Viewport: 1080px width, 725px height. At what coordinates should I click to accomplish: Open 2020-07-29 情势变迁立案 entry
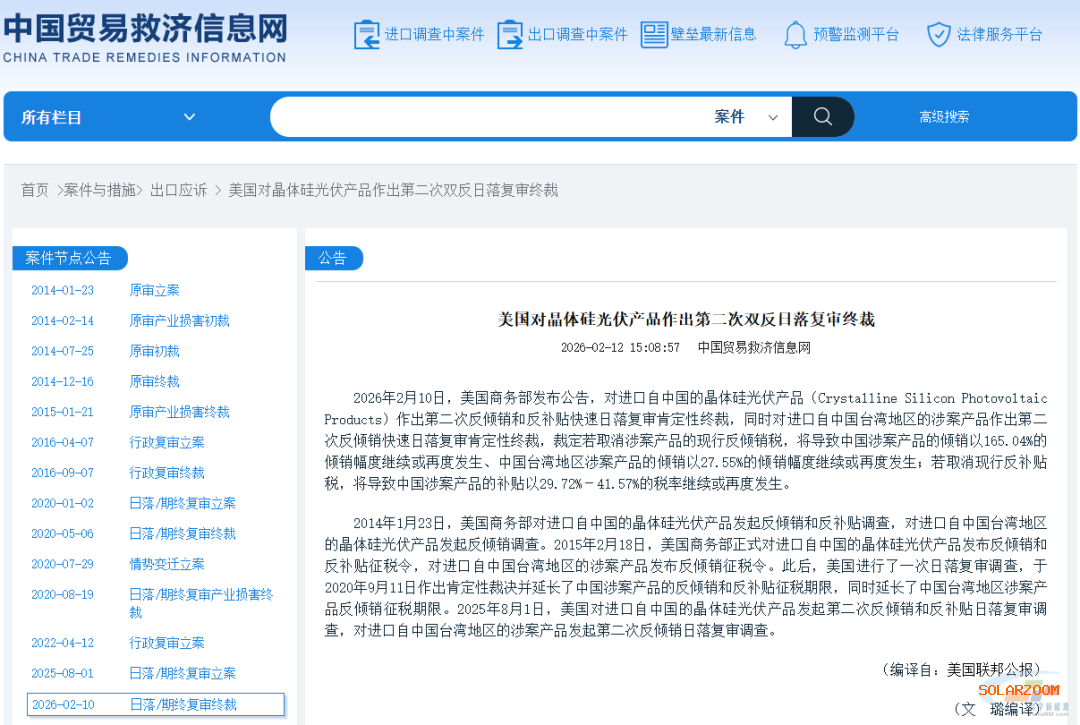(166, 564)
